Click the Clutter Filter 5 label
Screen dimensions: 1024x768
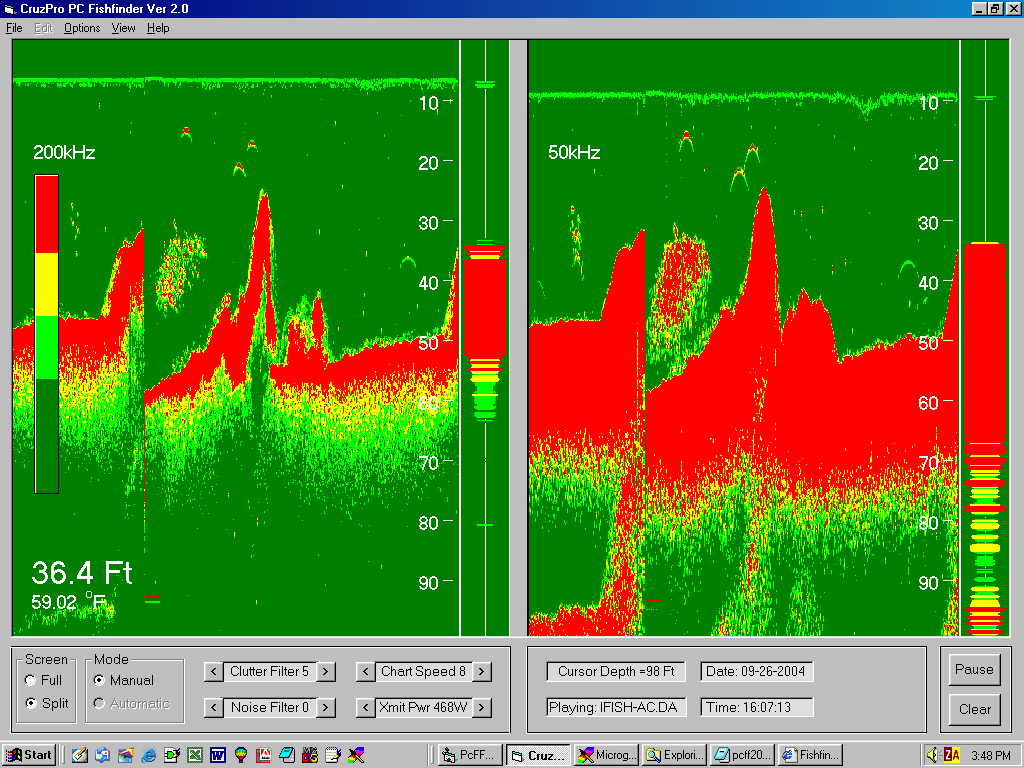click(x=269, y=671)
